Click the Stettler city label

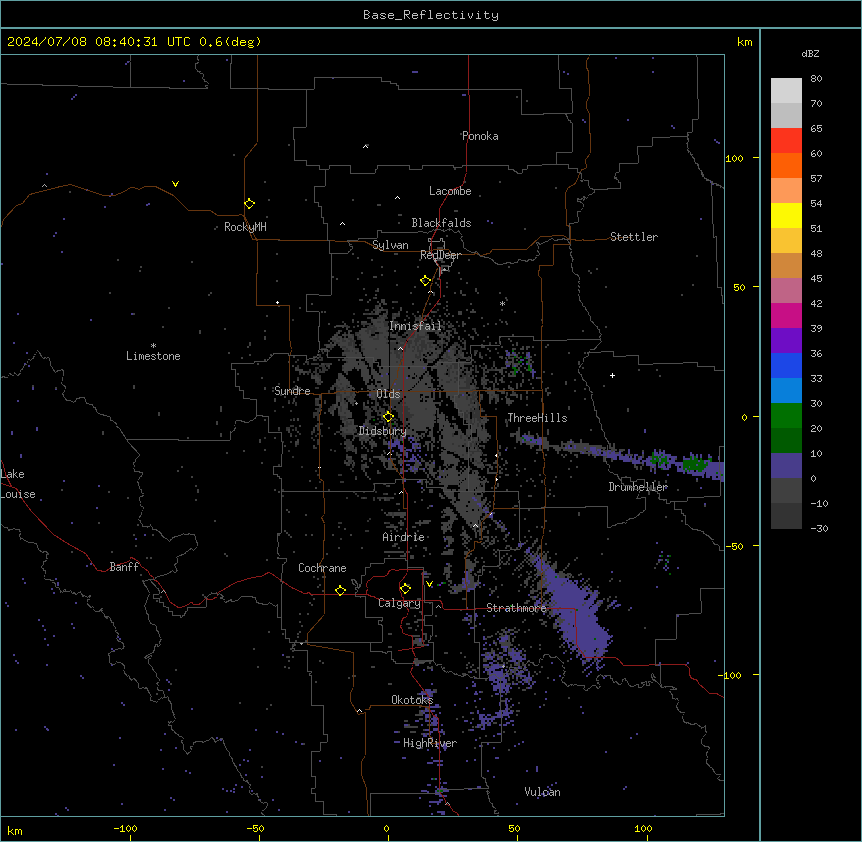point(634,237)
